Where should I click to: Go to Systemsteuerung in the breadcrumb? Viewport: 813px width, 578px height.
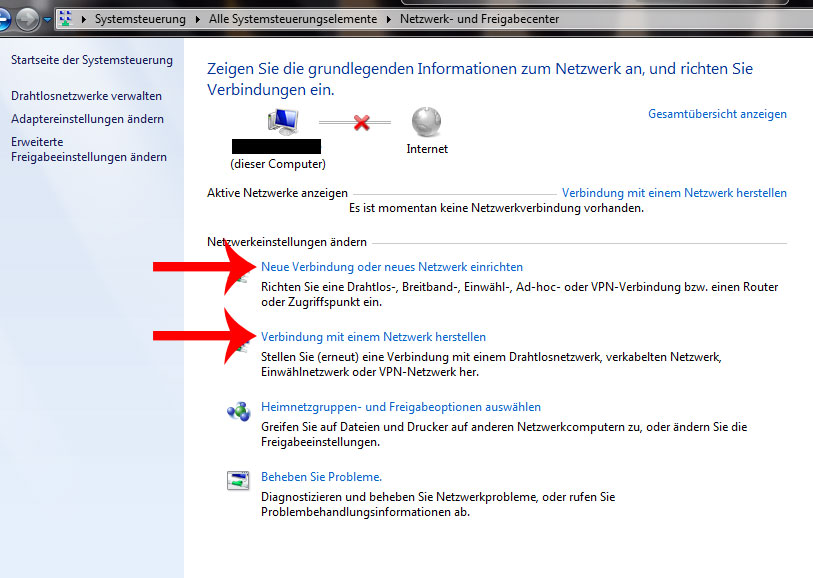click(x=140, y=19)
